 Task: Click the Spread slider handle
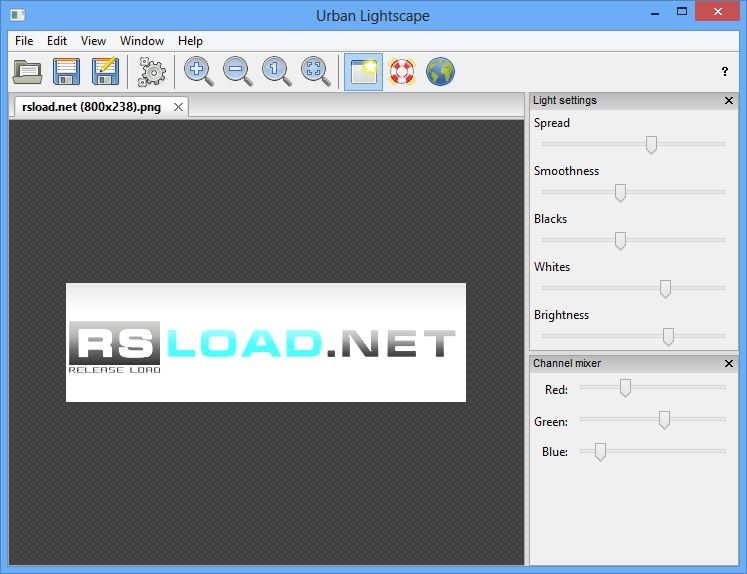click(x=651, y=145)
